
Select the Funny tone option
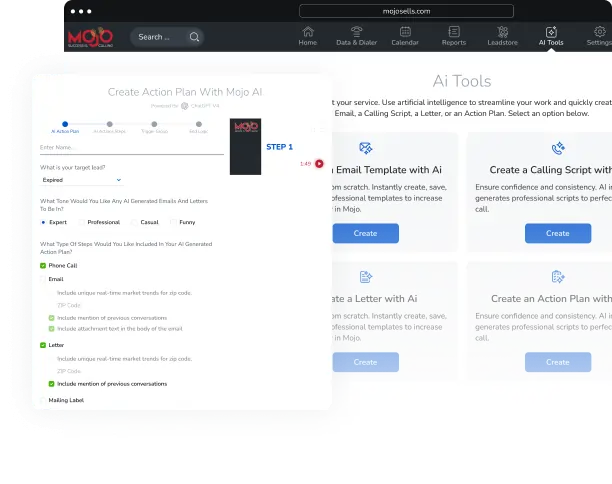click(x=173, y=222)
